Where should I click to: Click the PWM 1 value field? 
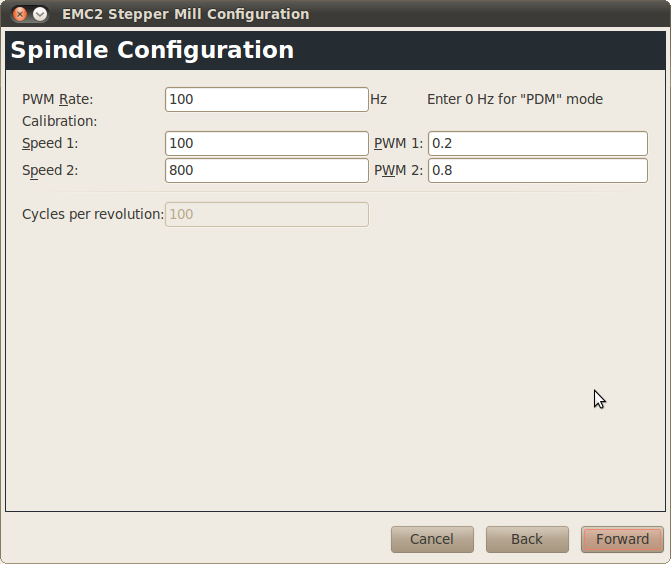tap(538, 144)
